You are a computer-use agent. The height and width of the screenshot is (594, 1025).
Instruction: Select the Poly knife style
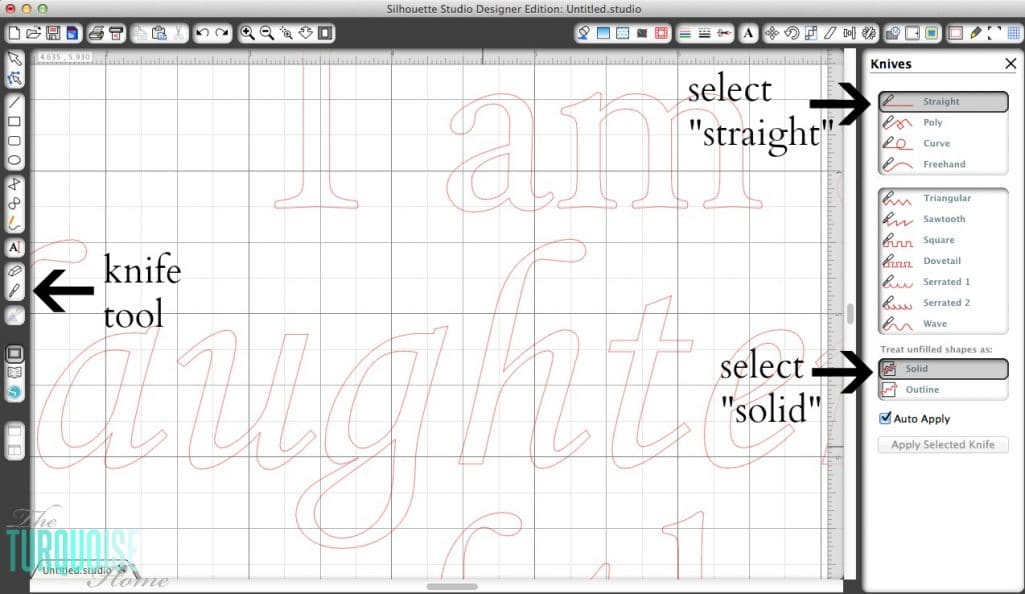943,122
